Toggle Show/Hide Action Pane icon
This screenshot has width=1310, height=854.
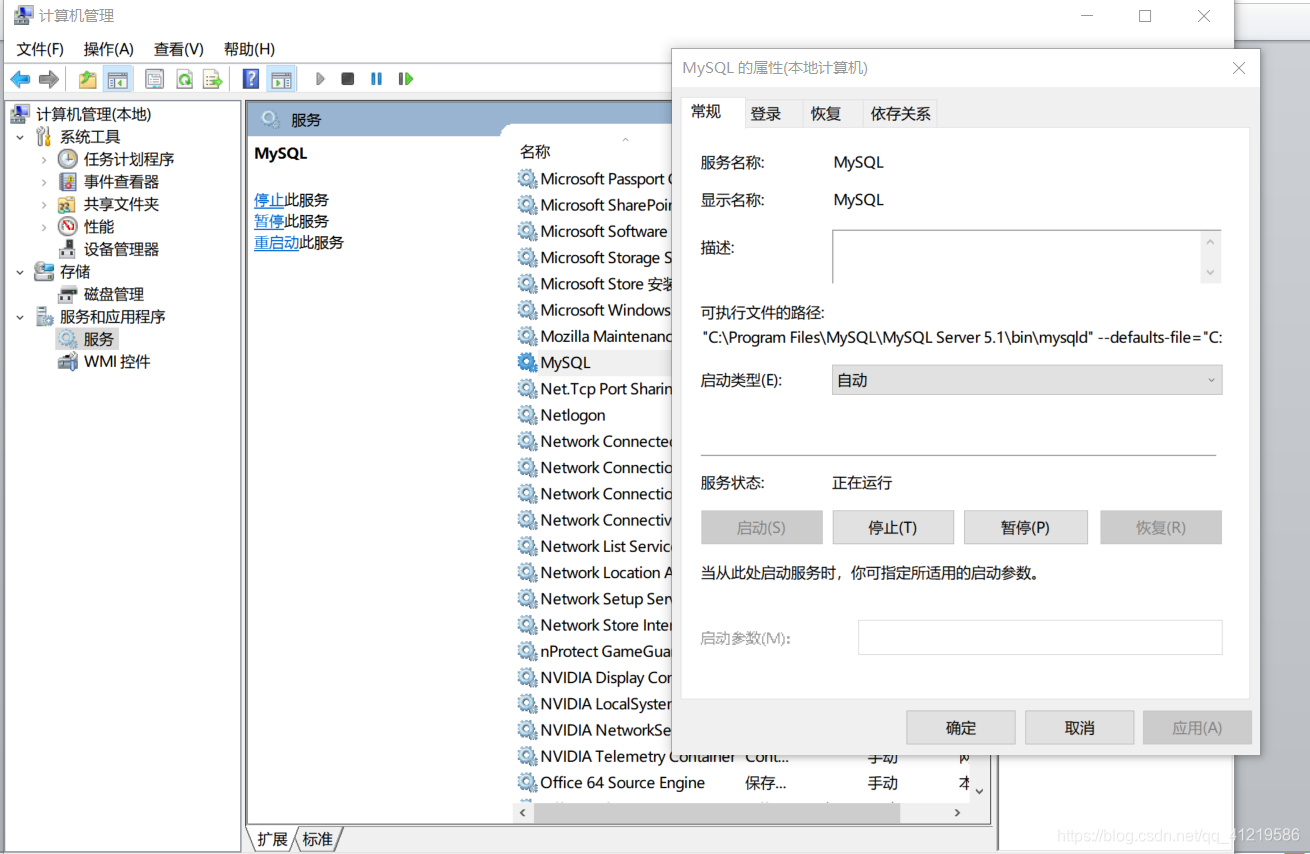[x=281, y=79]
